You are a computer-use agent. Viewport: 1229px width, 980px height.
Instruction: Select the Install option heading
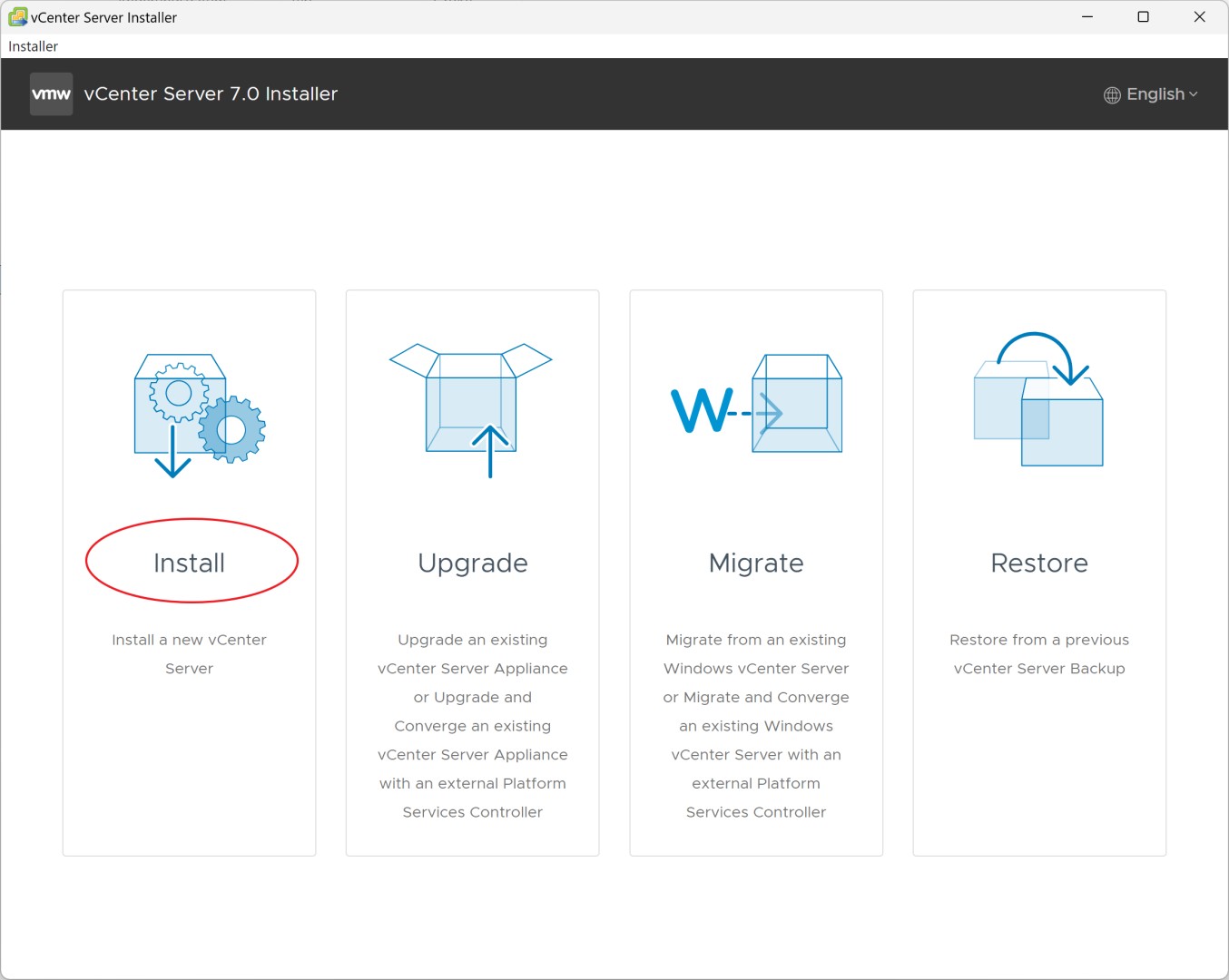point(189,563)
